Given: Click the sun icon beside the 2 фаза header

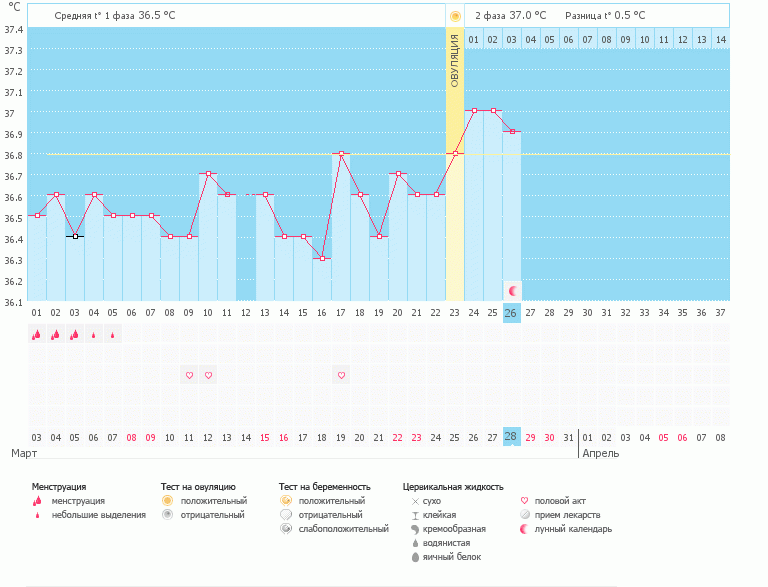Looking at the screenshot, I should coord(455,16).
